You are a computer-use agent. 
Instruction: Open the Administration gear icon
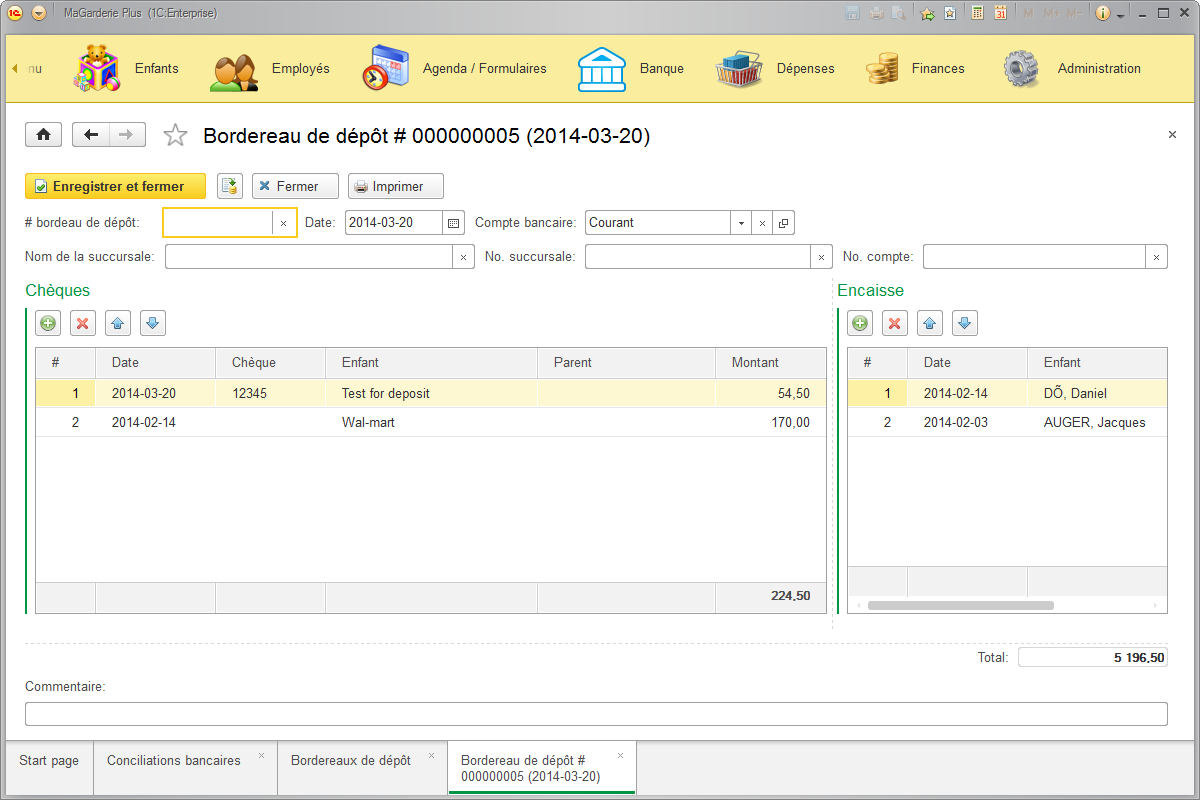point(1021,68)
